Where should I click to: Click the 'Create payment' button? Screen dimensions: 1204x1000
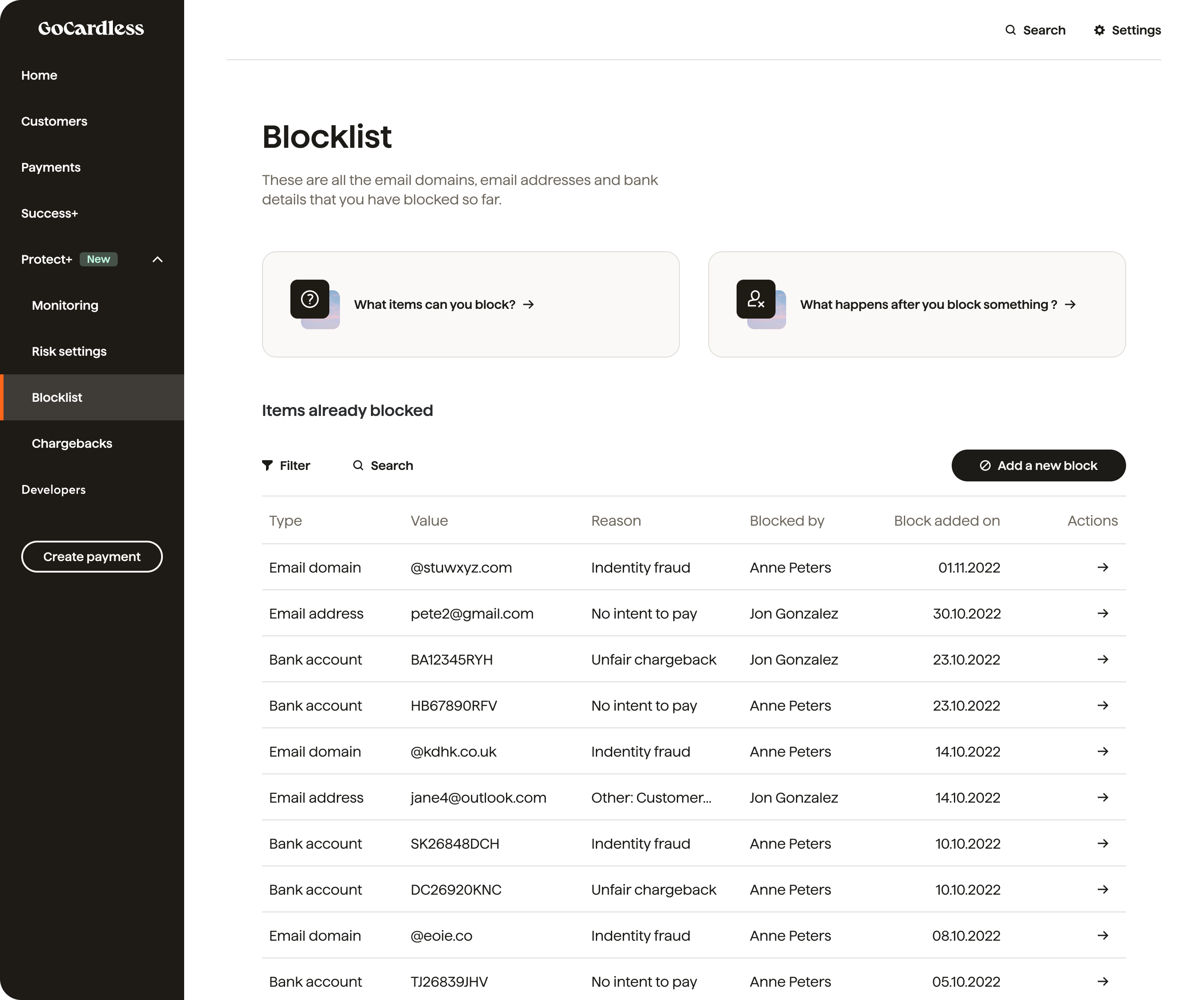[x=92, y=556]
